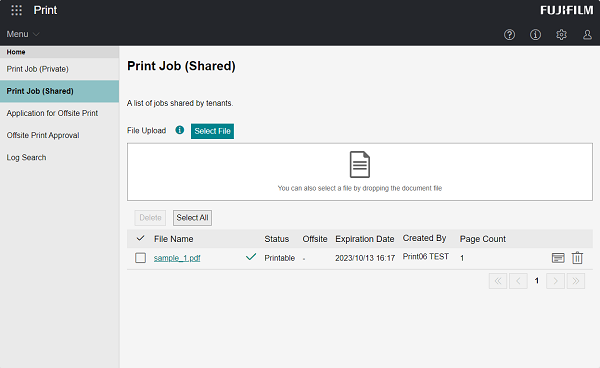The width and height of the screenshot is (600, 368).
Task: Open Application for Offsite Print
Action: (59, 113)
